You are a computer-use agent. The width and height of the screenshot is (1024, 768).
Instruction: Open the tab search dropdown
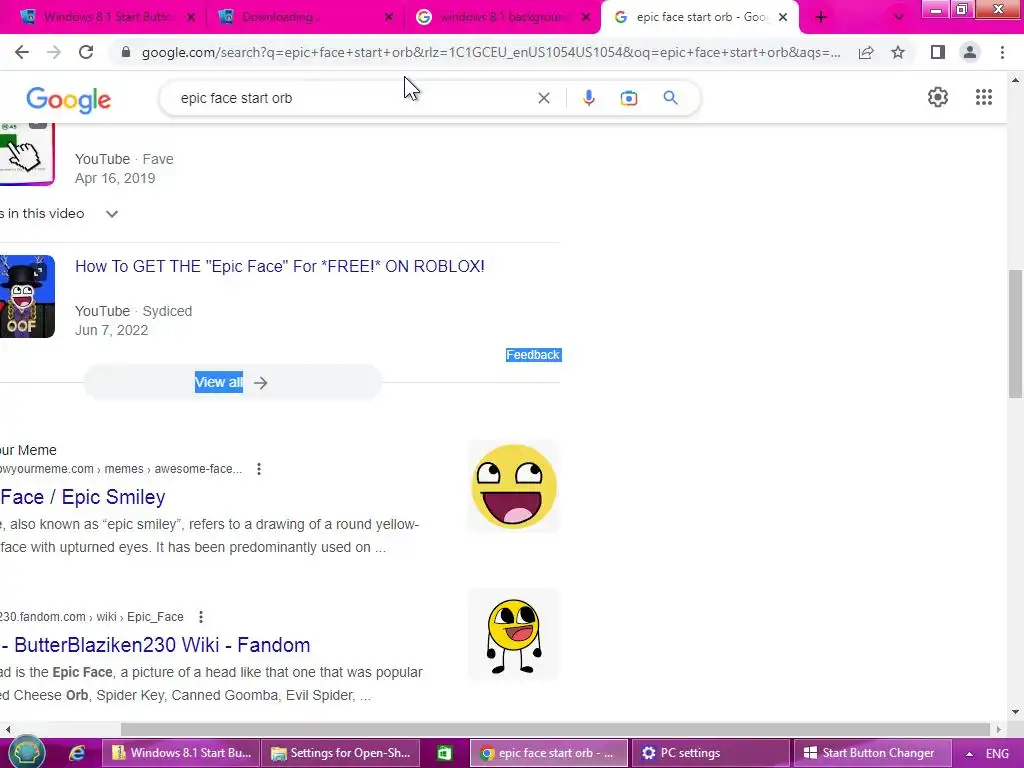coord(899,18)
